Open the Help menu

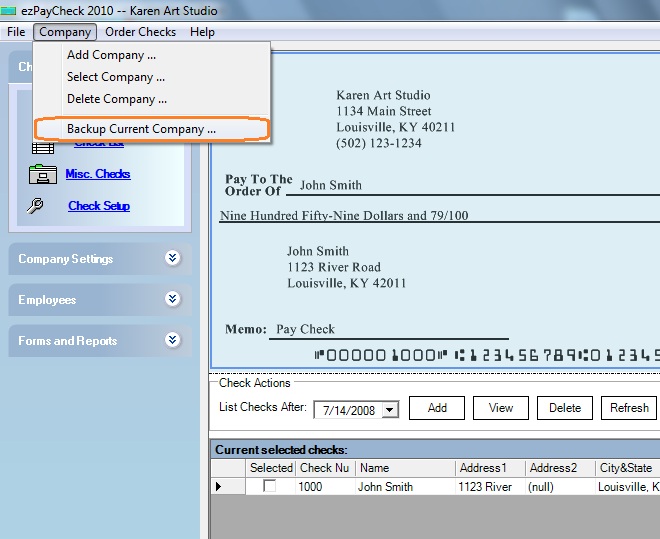coord(202,32)
